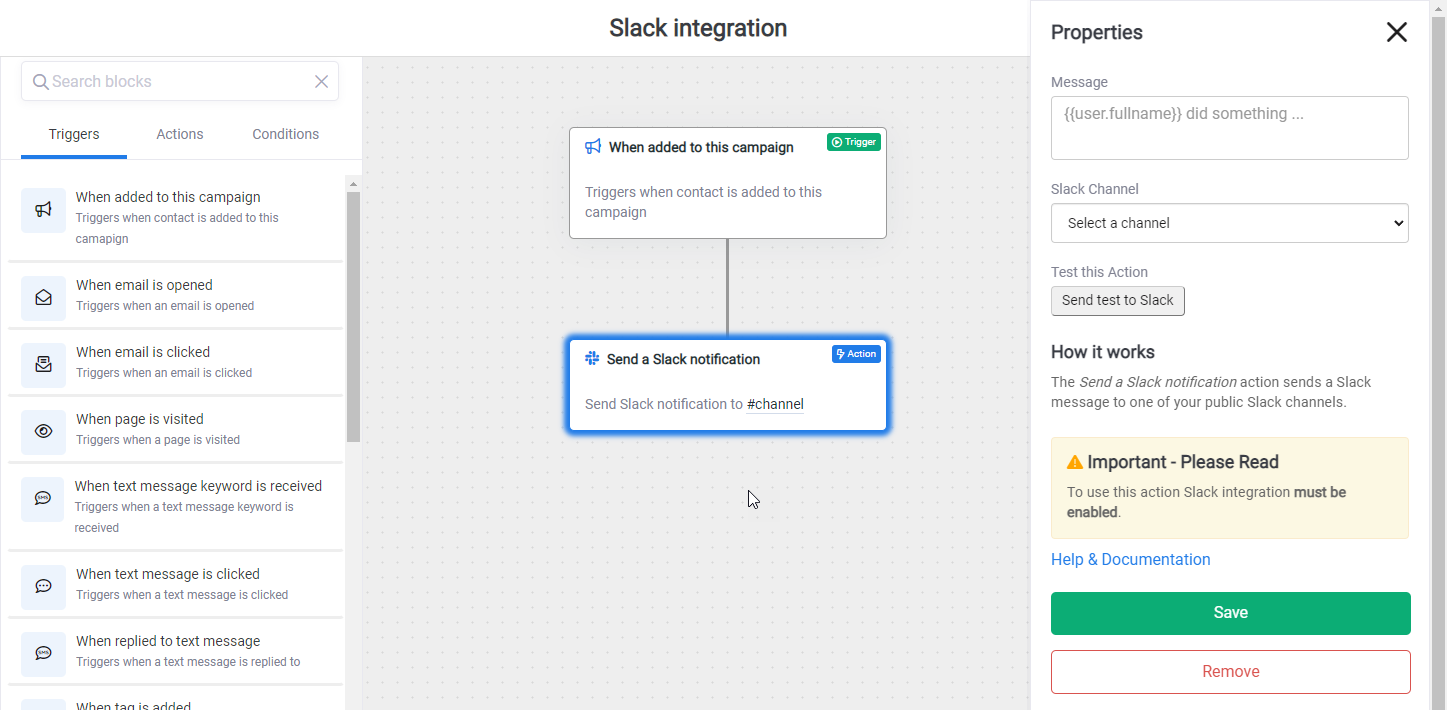Click 'Triggers when an email is opened' description
The height and width of the screenshot is (710, 1447).
coord(165,306)
